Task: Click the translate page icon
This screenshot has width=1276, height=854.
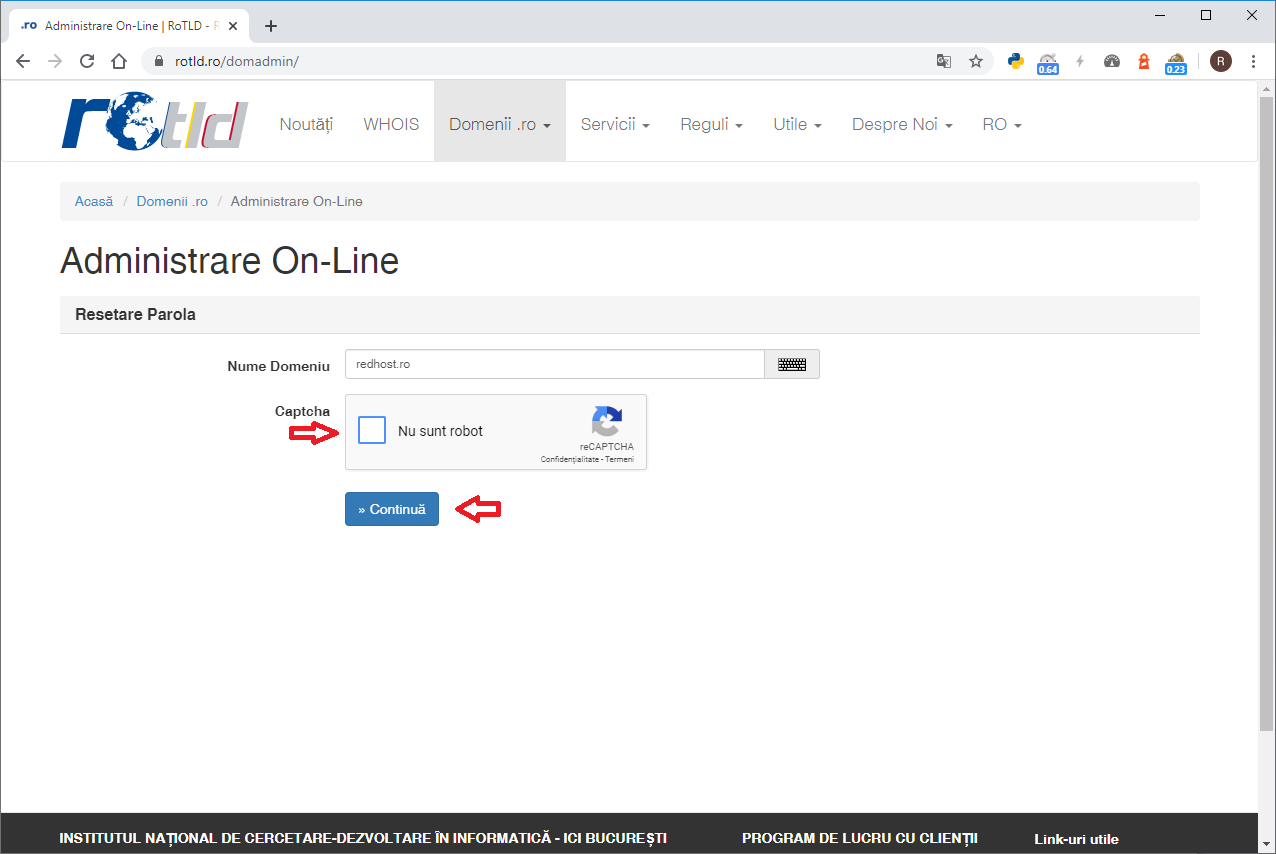Action: (x=943, y=61)
